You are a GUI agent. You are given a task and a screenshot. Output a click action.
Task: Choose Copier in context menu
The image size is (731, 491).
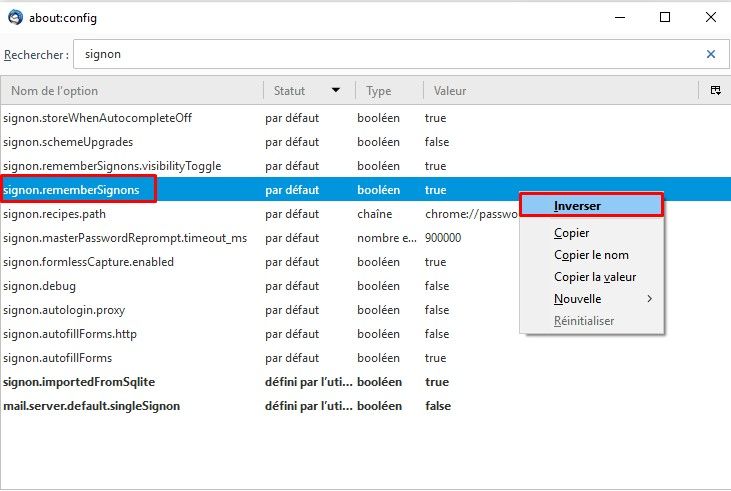tap(591, 233)
